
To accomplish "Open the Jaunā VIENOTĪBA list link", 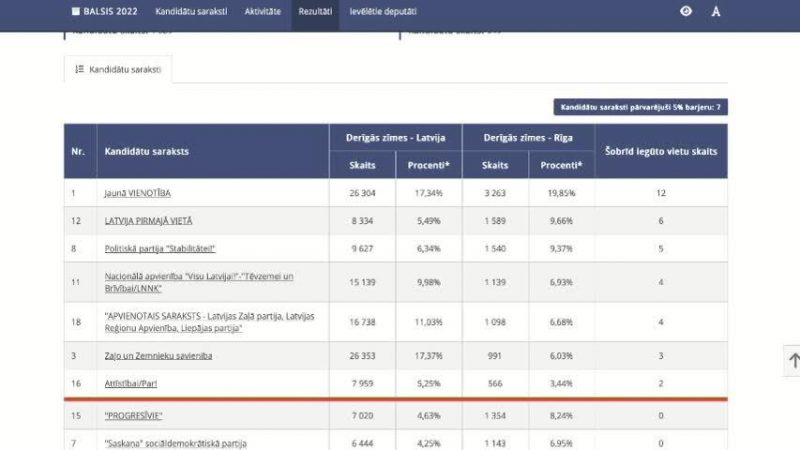I will coord(144,192).
